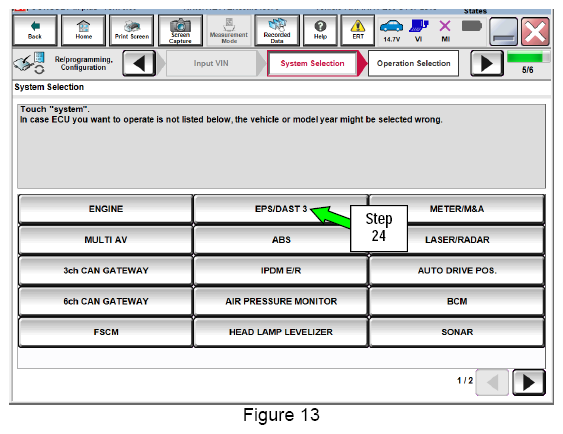Select the System Selection step tab
Image resolution: width=563 pixels, height=434 pixels.
(312, 63)
